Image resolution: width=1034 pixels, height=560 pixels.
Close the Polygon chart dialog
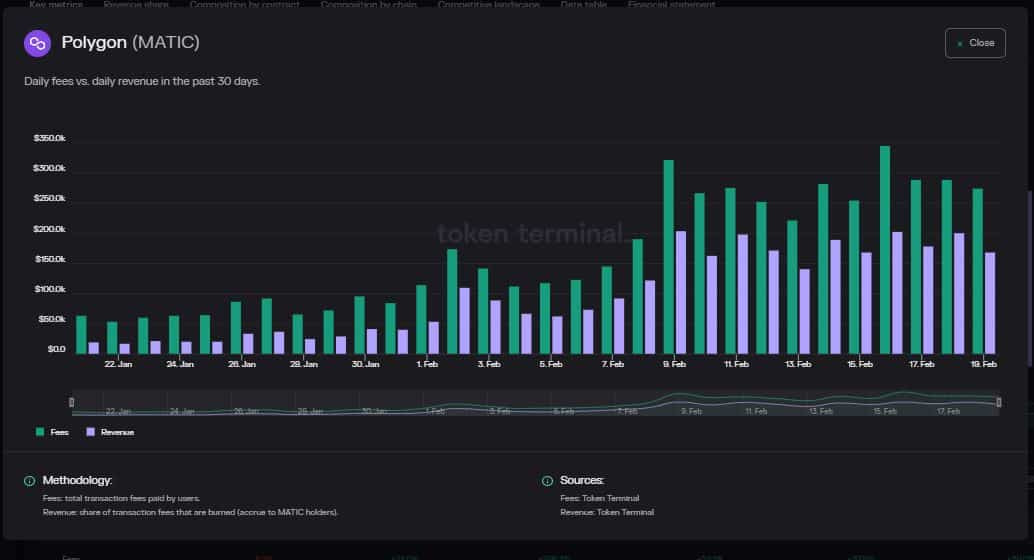pyautogui.click(x=975, y=43)
